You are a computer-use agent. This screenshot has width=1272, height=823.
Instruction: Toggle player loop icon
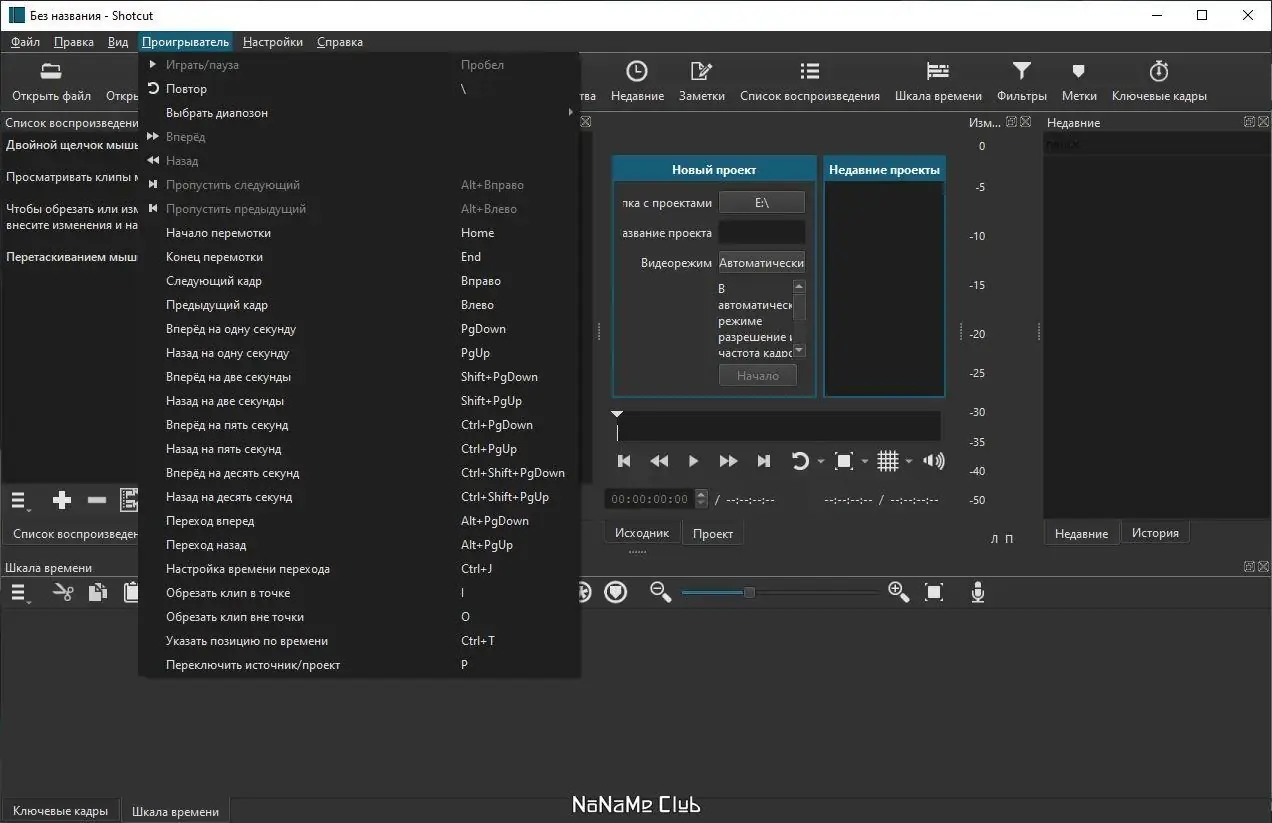tap(800, 461)
